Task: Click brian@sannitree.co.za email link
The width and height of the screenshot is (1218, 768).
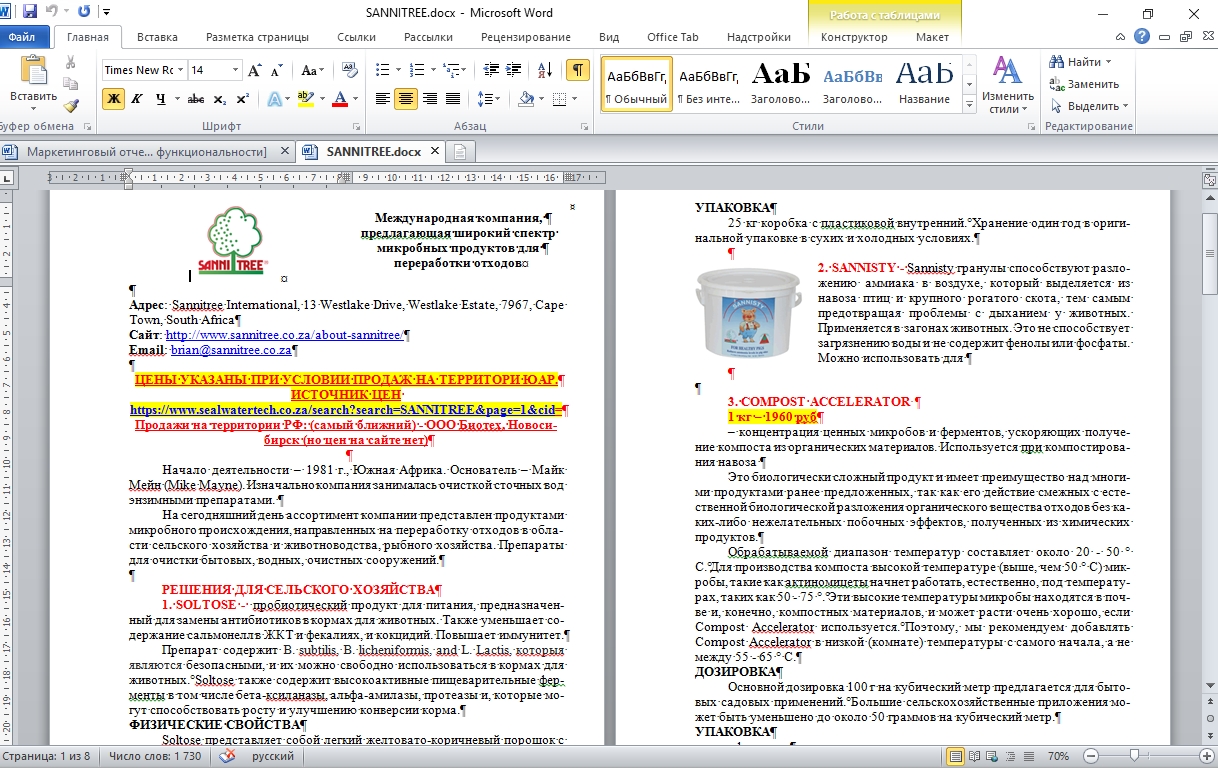Action: [x=231, y=351]
